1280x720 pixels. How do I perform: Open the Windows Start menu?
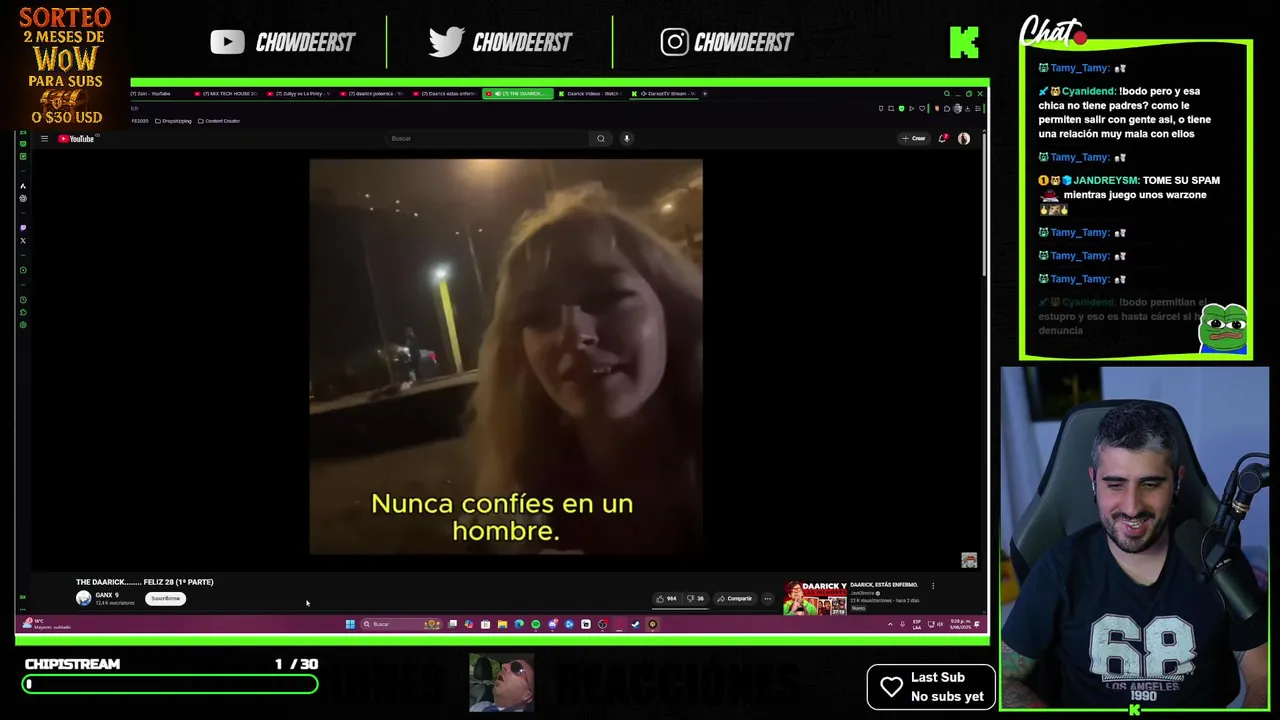coord(350,625)
